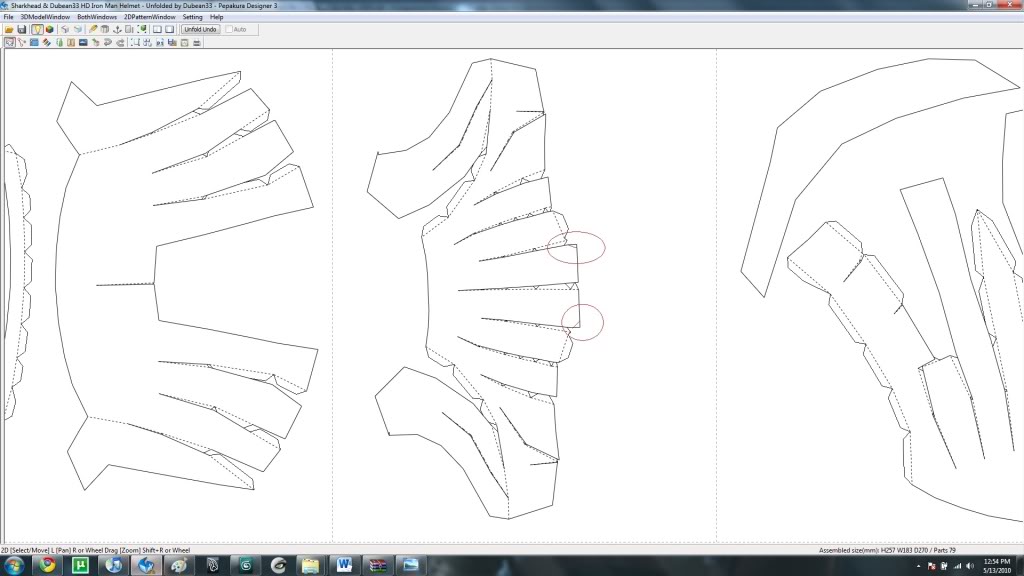The width and height of the screenshot is (1024, 576).
Task: Toggle the light bulb lighting icon
Action: tap(37, 29)
